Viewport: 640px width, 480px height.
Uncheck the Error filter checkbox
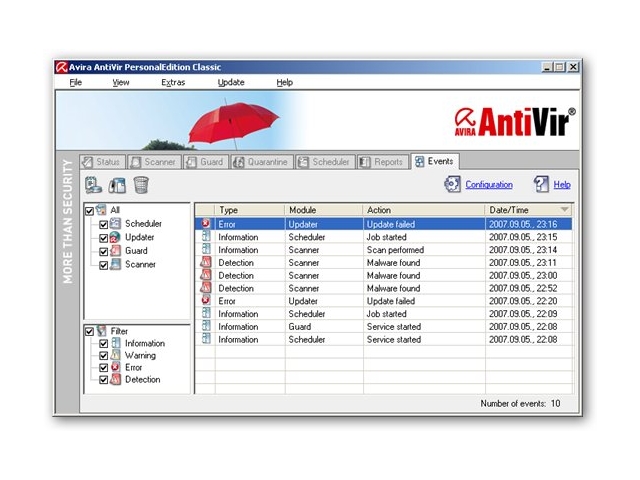click(x=103, y=368)
